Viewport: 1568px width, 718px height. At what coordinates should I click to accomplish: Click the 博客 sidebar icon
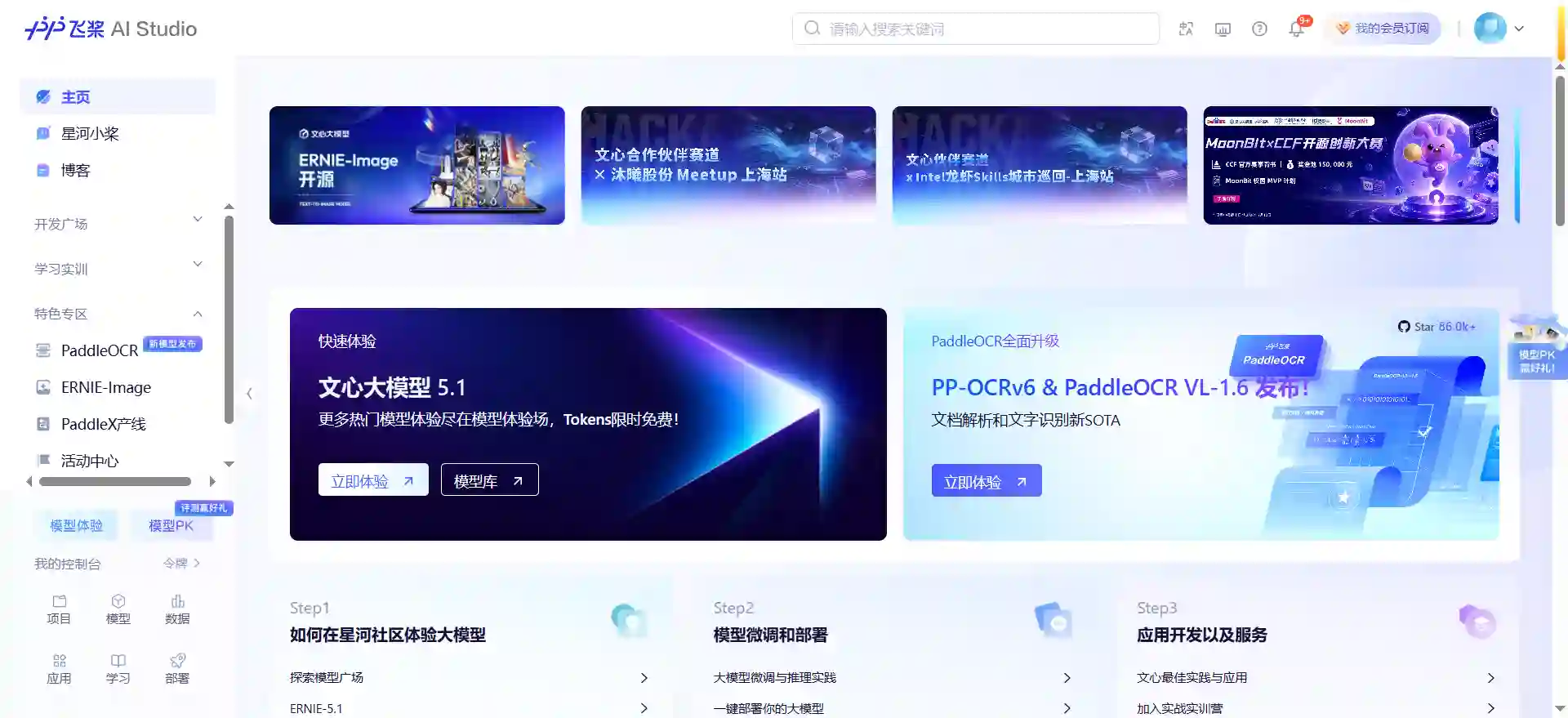pyautogui.click(x=43, y=170)
